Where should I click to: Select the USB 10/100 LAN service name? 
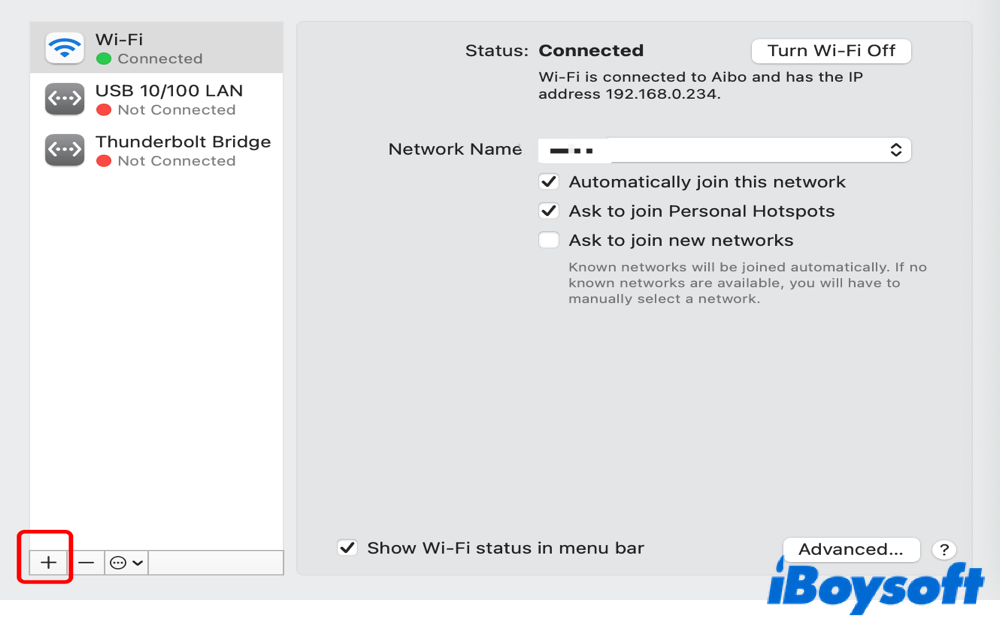click(169, 90)
